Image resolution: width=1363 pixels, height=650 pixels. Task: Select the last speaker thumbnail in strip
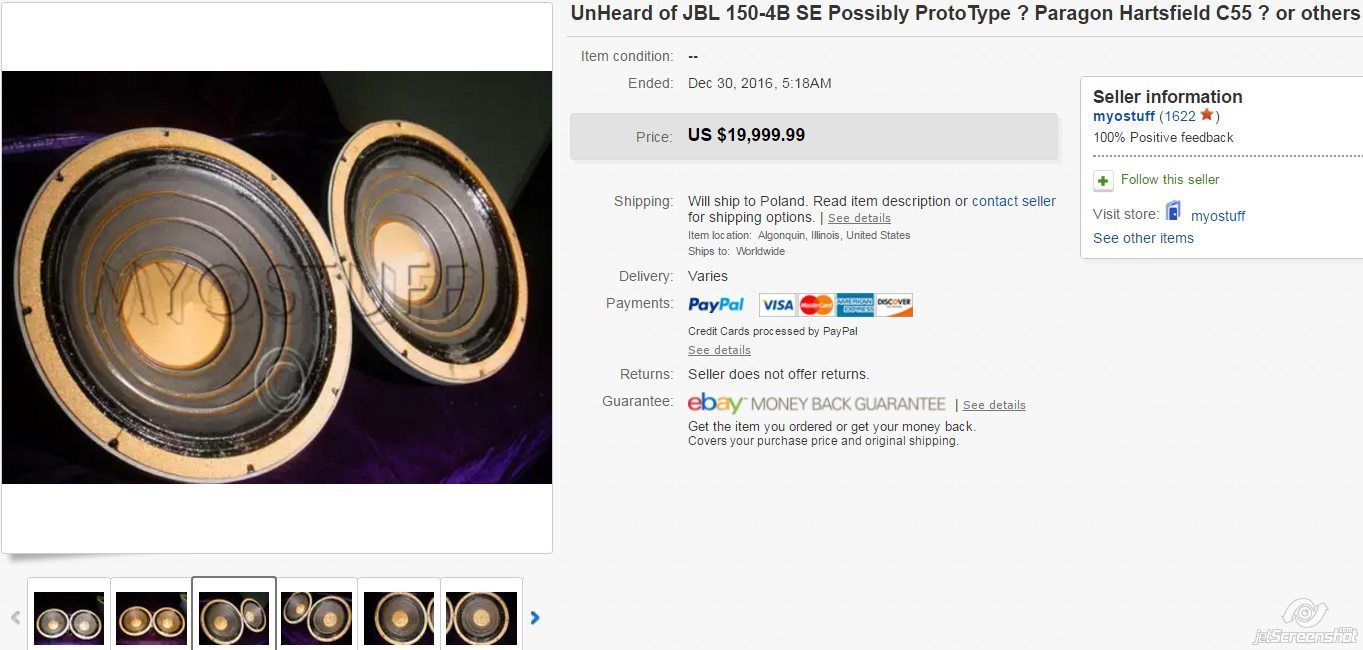coord(481,616)
